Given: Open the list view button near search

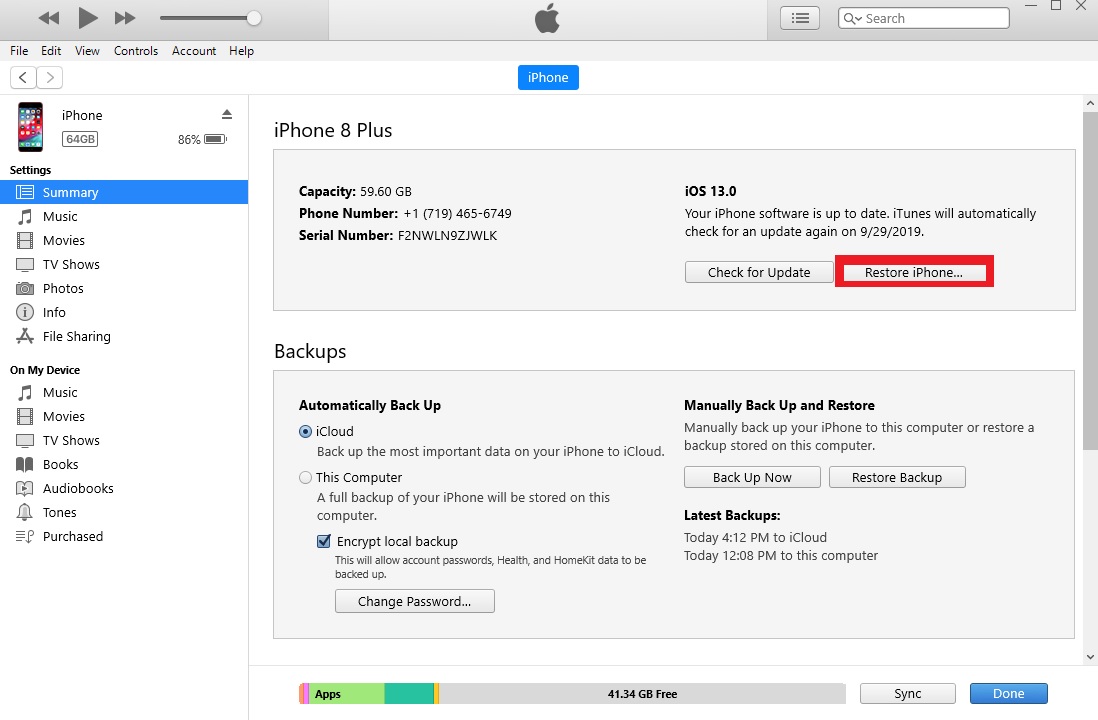Looking at the screenshot, I should coord(799,18).
